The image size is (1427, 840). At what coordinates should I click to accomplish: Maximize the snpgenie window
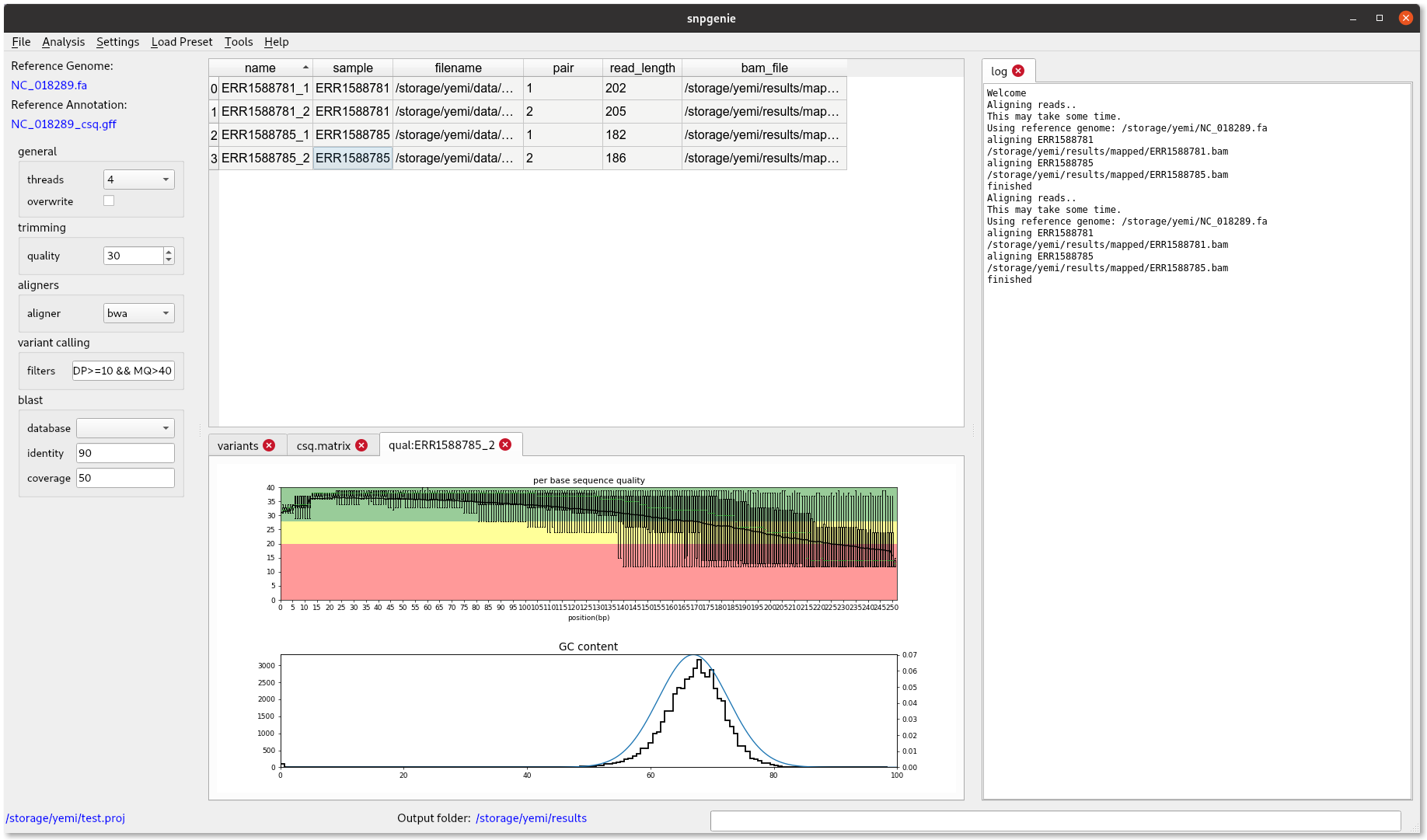tap(1379, 18)
